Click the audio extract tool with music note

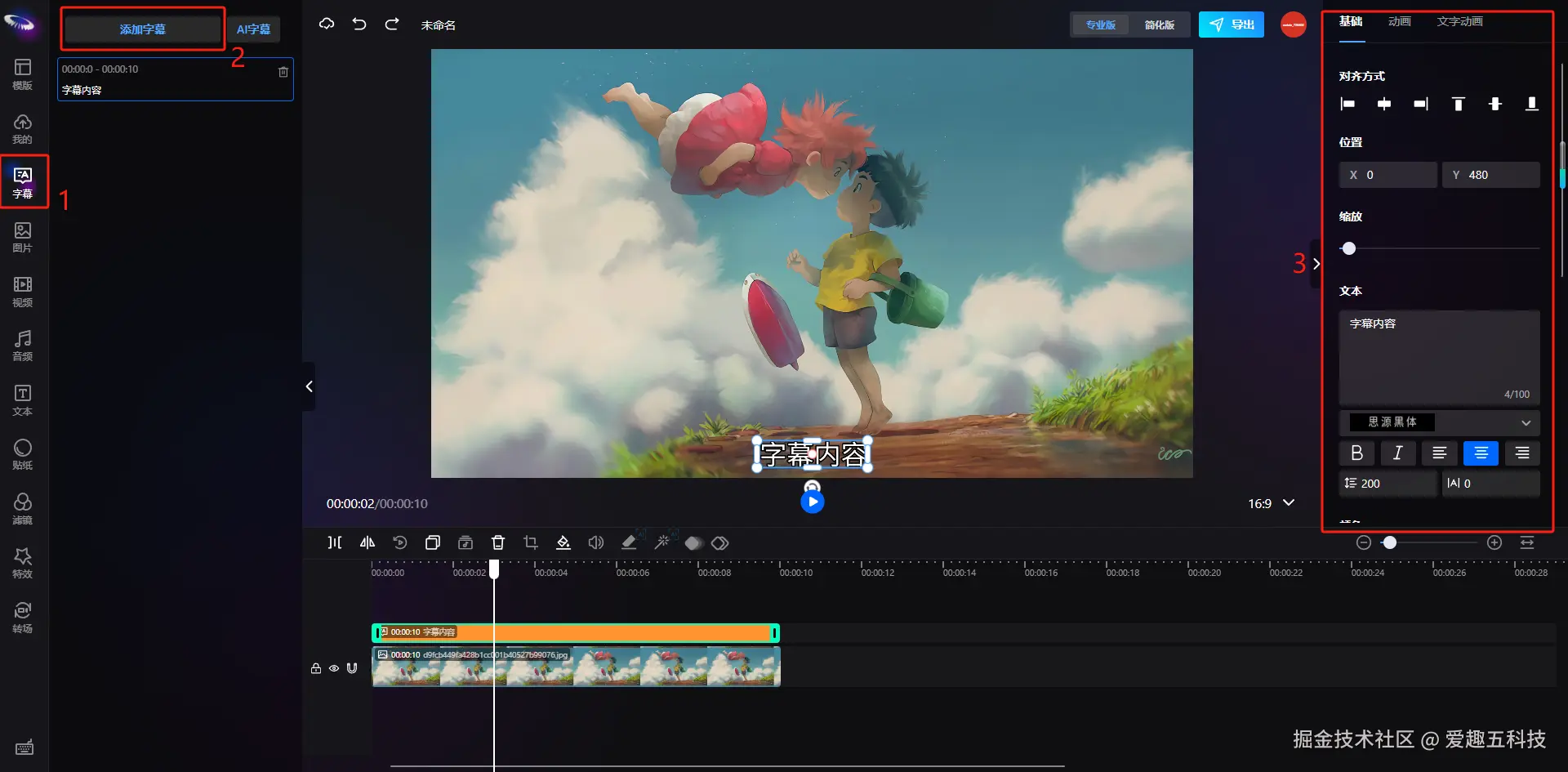pos(465,542)
